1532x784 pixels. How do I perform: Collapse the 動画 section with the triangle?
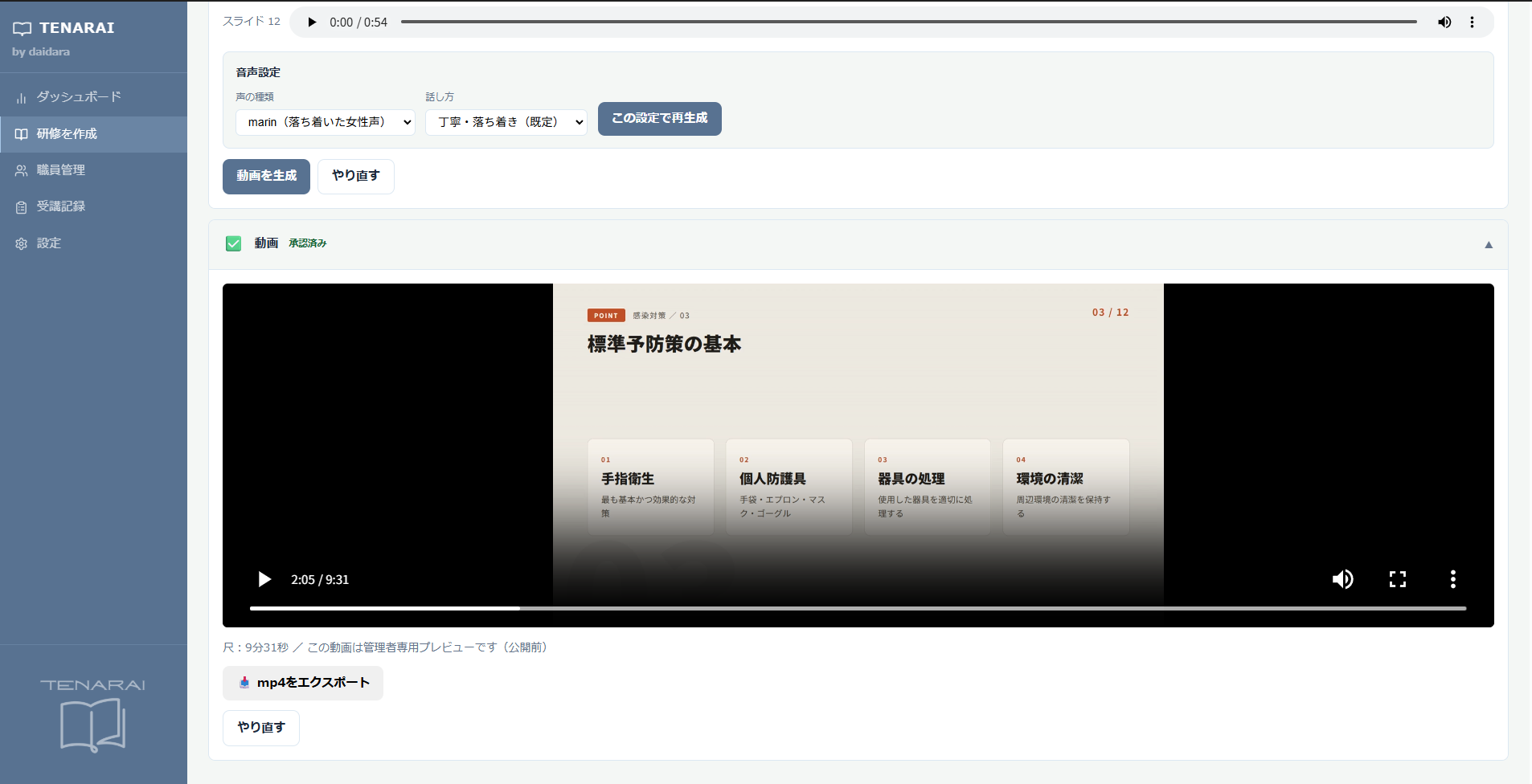pyautogui.click(x=1489, y=245)
